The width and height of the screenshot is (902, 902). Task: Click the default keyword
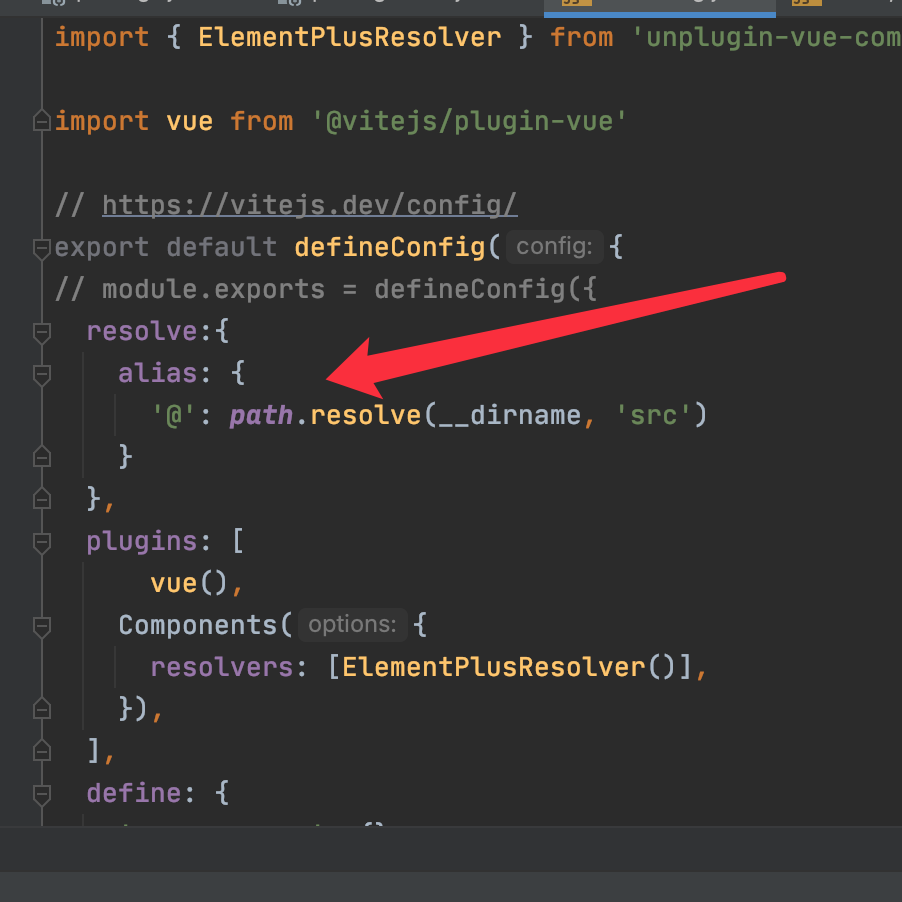[222, 247]
